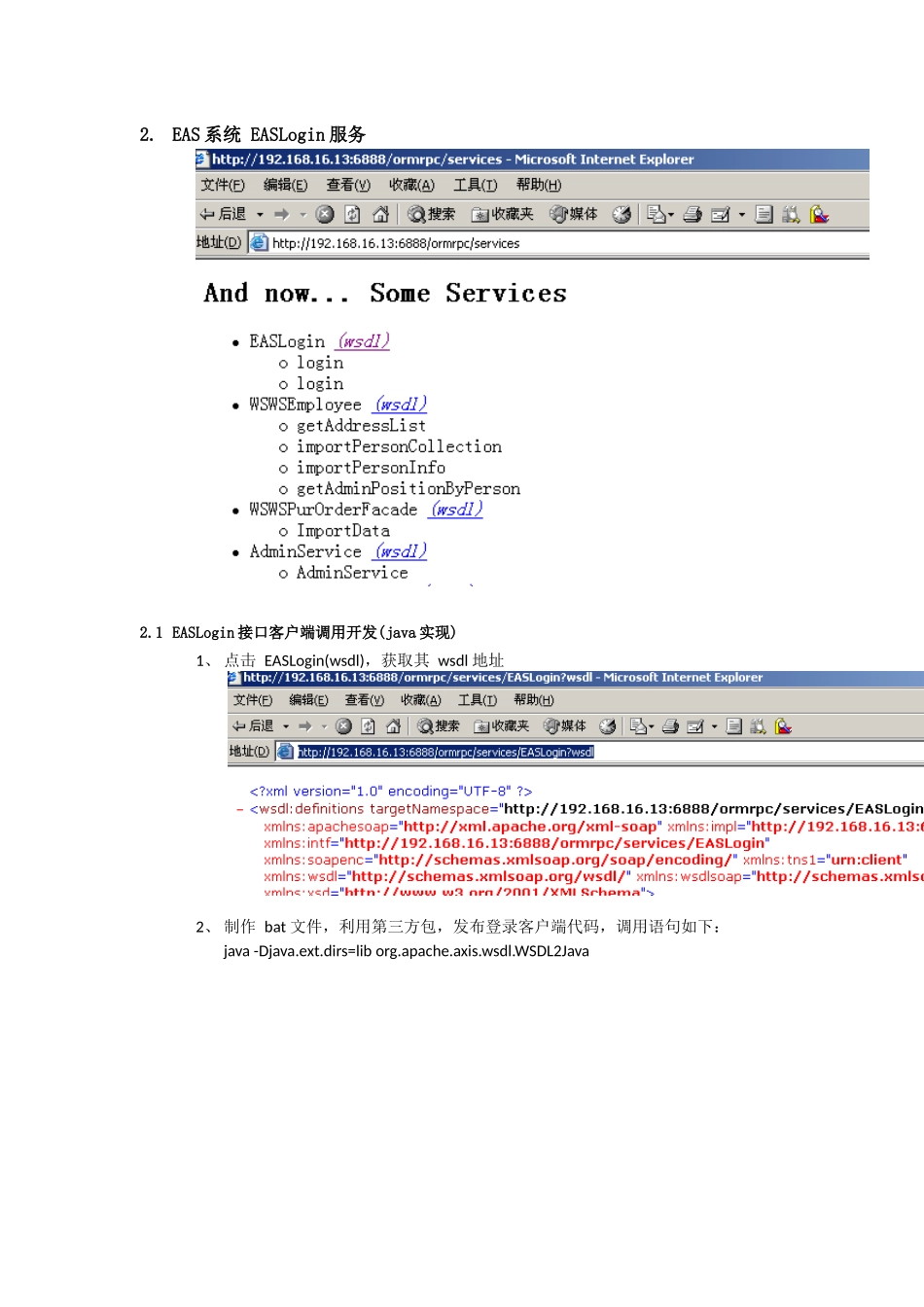The width and height of the screenshot is (924, 1307).
Task: Open 收藏(A) menu in the EASLogin?wsdl IE window
Action: point(421,700)
